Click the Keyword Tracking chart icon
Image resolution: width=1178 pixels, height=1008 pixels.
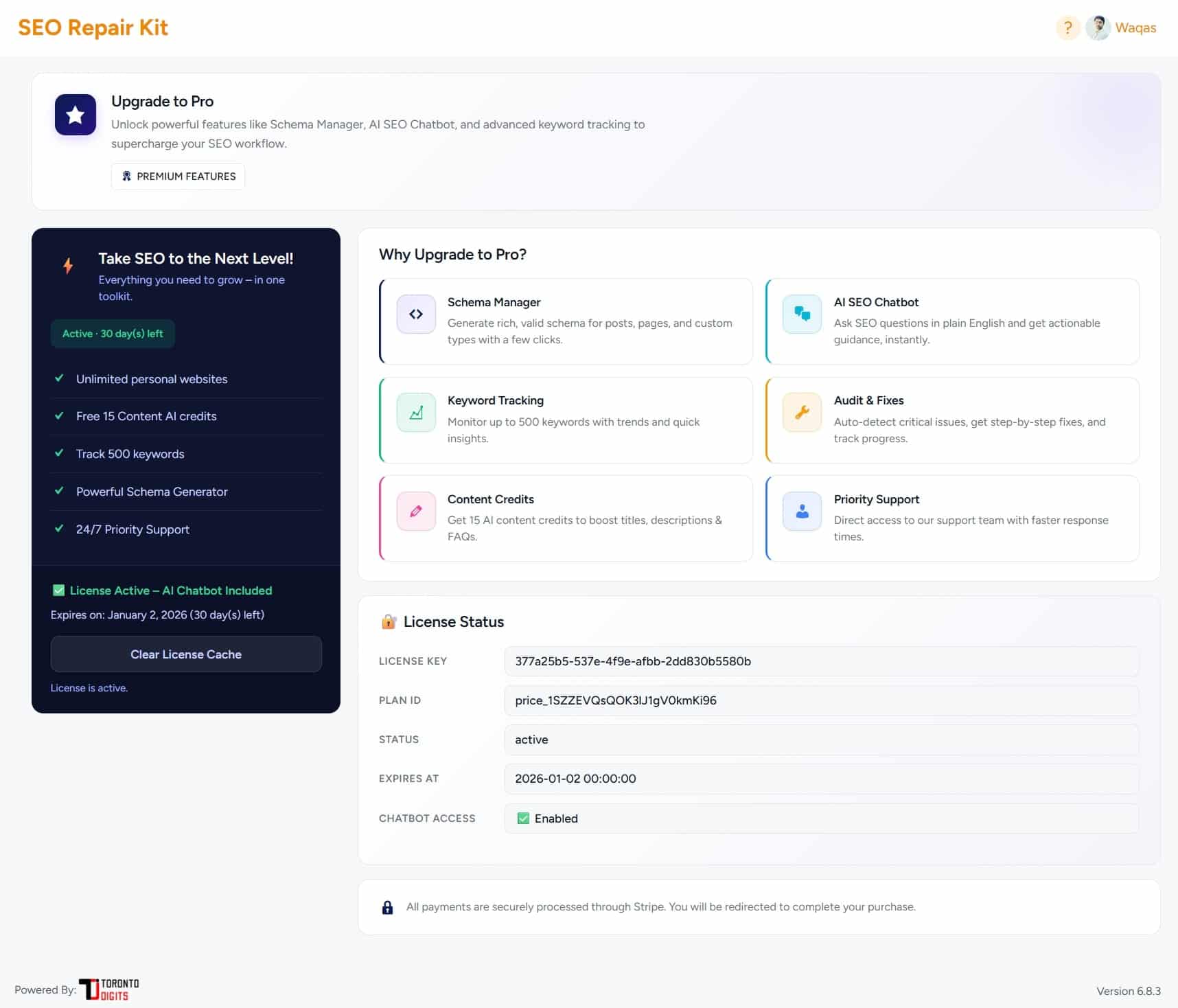coord(416,413)
